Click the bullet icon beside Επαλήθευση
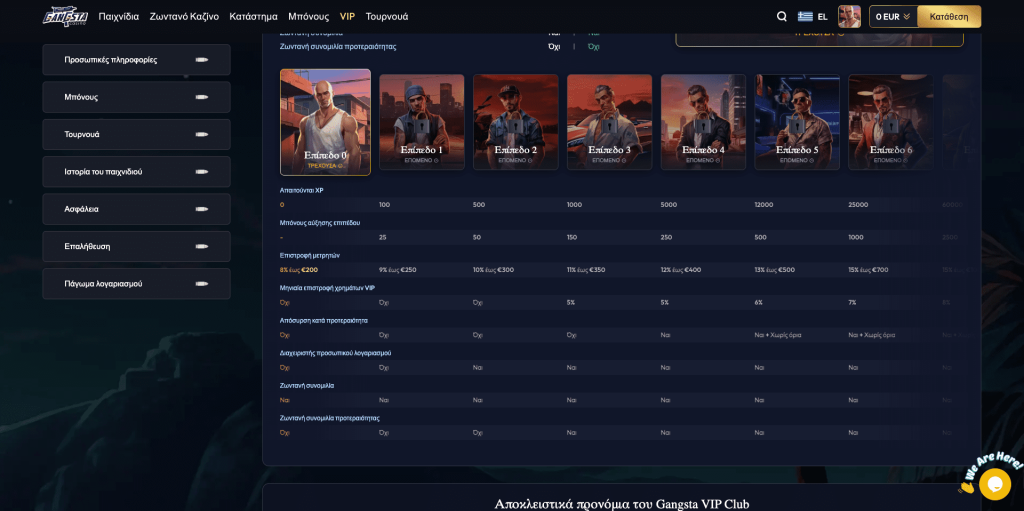The height and width of the screenshot is (511, 1024). [x=202, y=246]
